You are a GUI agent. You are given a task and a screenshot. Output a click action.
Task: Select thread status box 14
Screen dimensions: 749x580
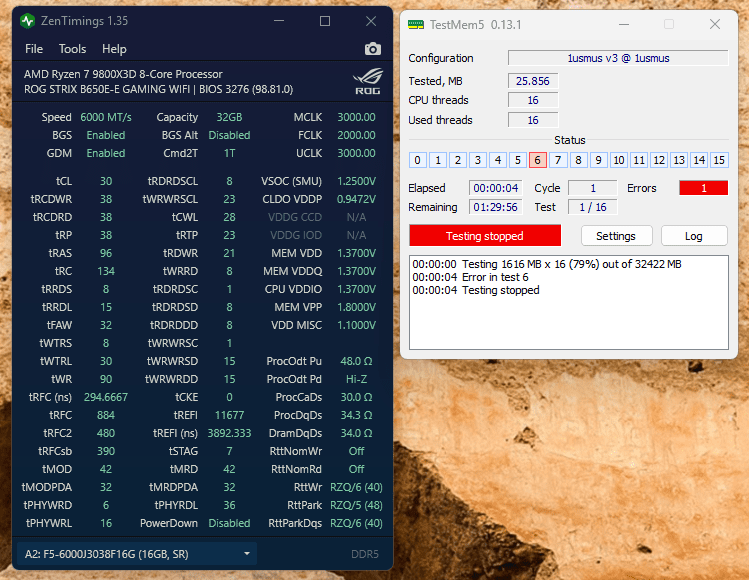pyautogui.click(x=699, y=160)
